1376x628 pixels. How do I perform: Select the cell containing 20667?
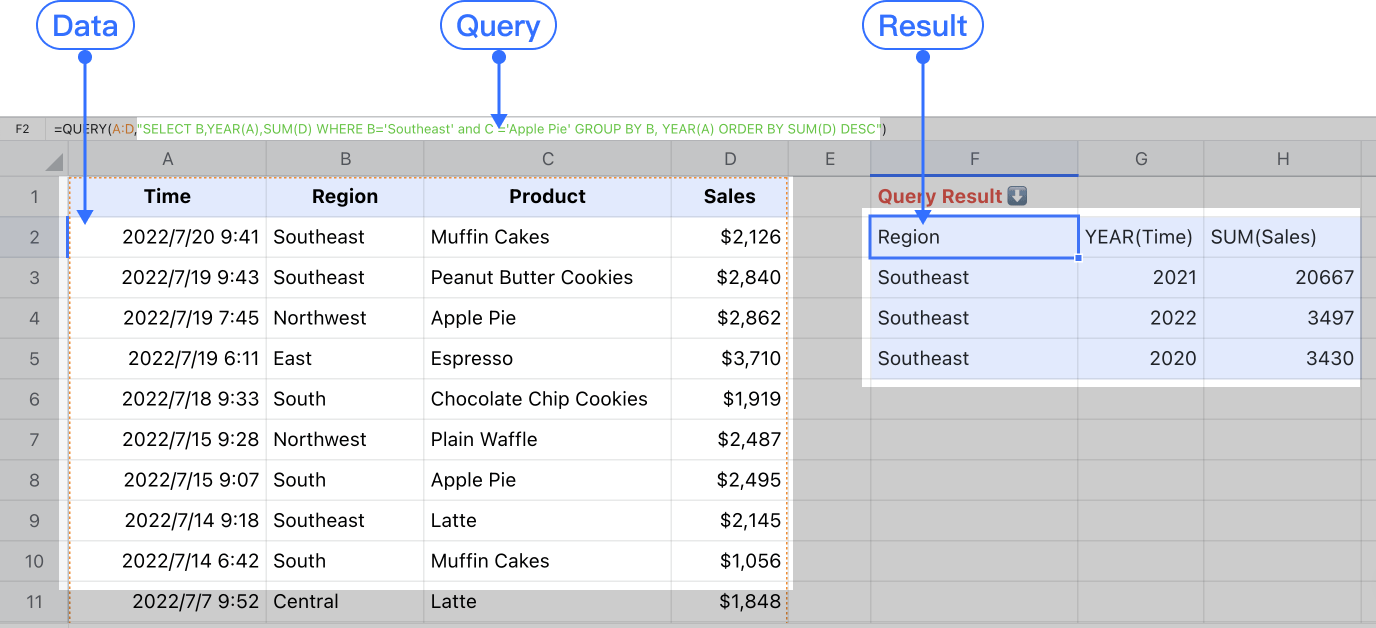(1283, 277)
